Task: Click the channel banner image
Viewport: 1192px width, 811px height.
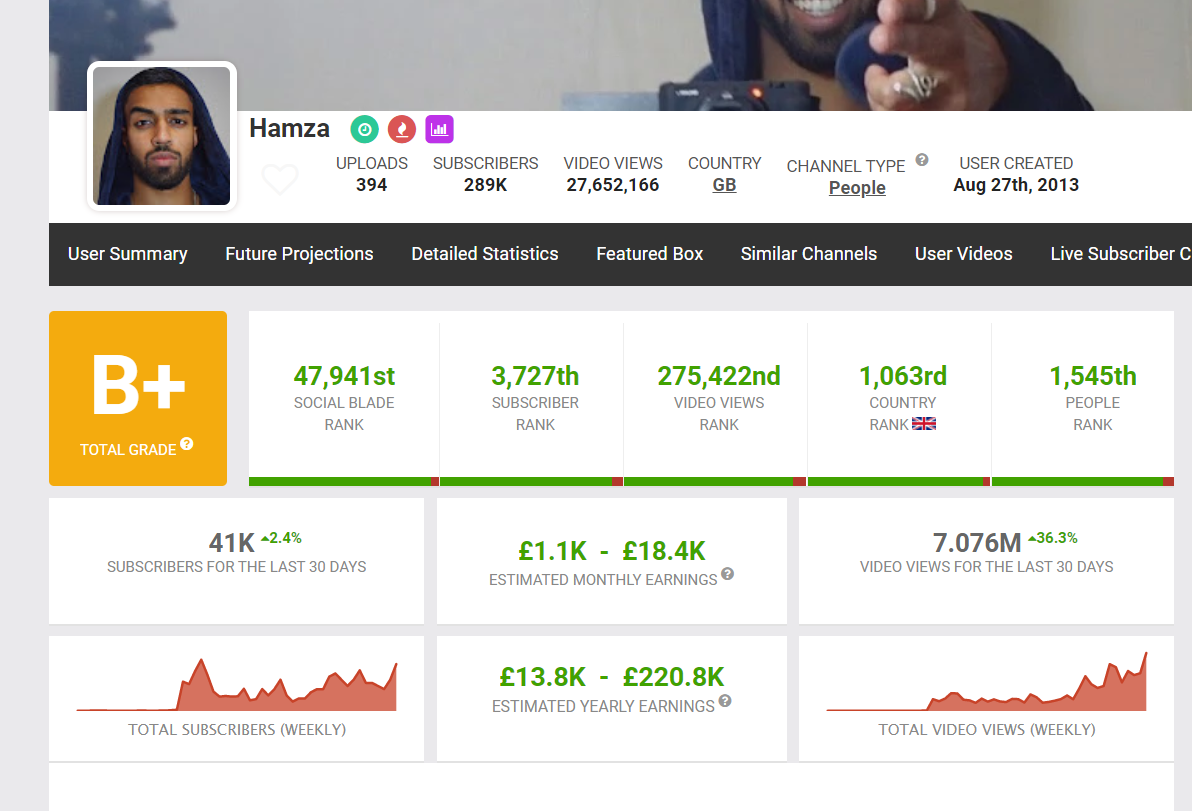Action: tap(620, 55)
